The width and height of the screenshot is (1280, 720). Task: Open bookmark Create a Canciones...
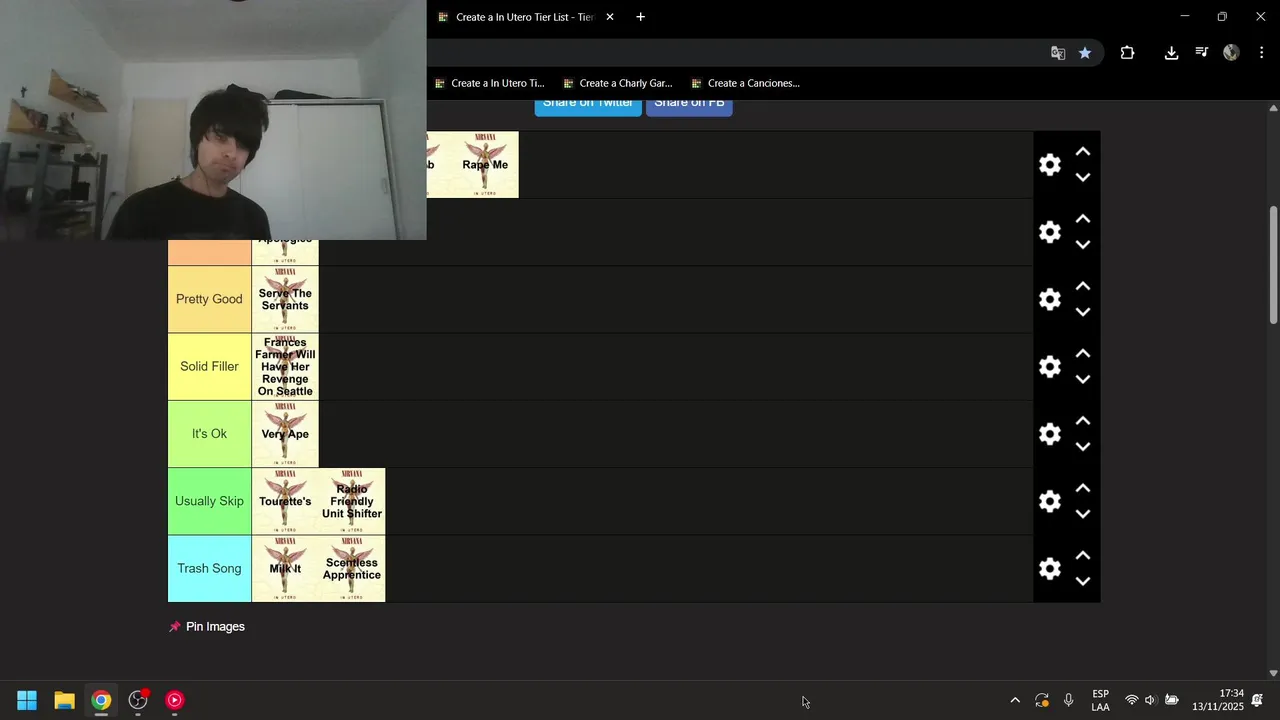[745, 83]
